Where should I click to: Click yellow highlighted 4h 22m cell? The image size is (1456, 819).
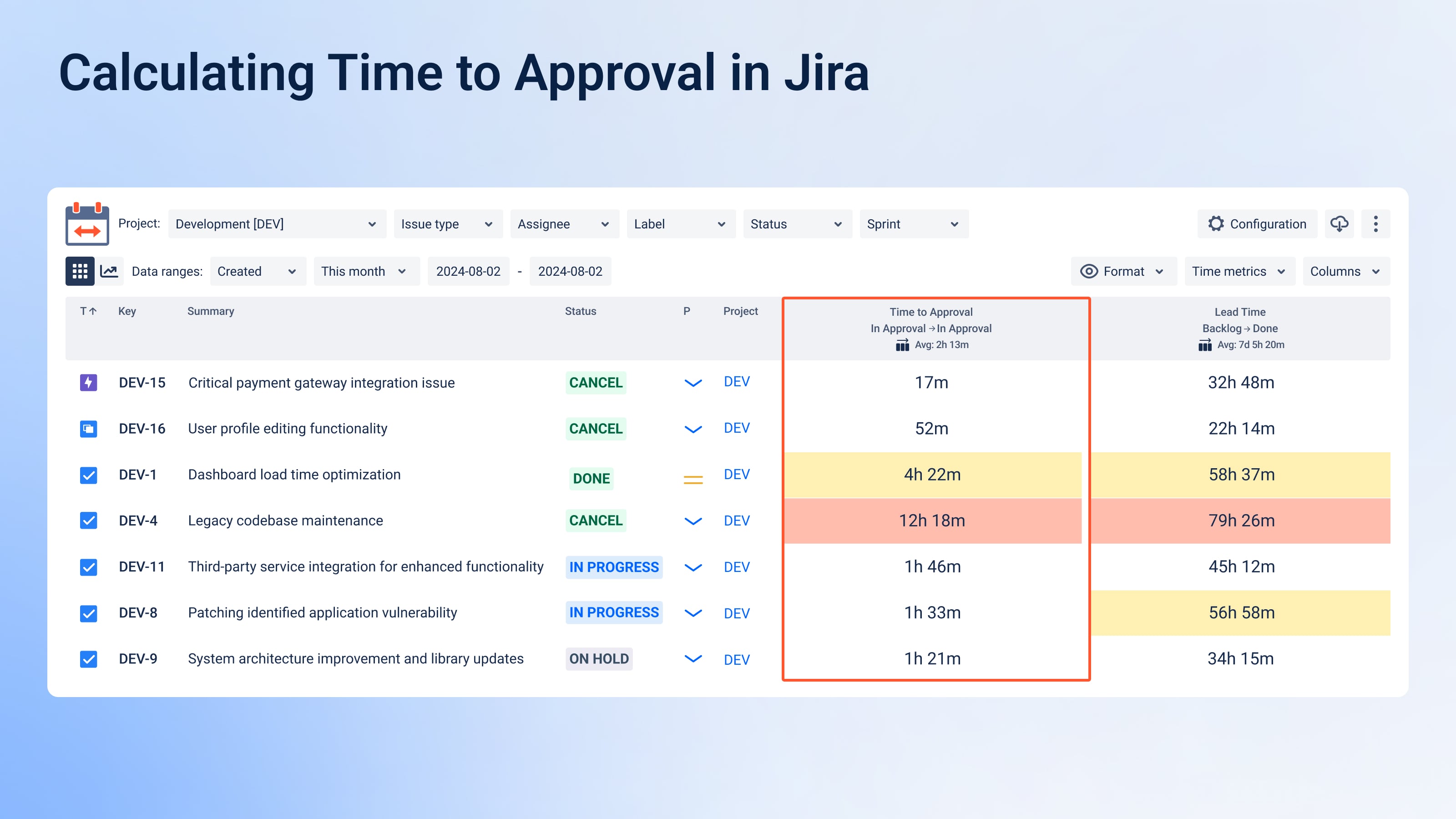coord(933,475)
